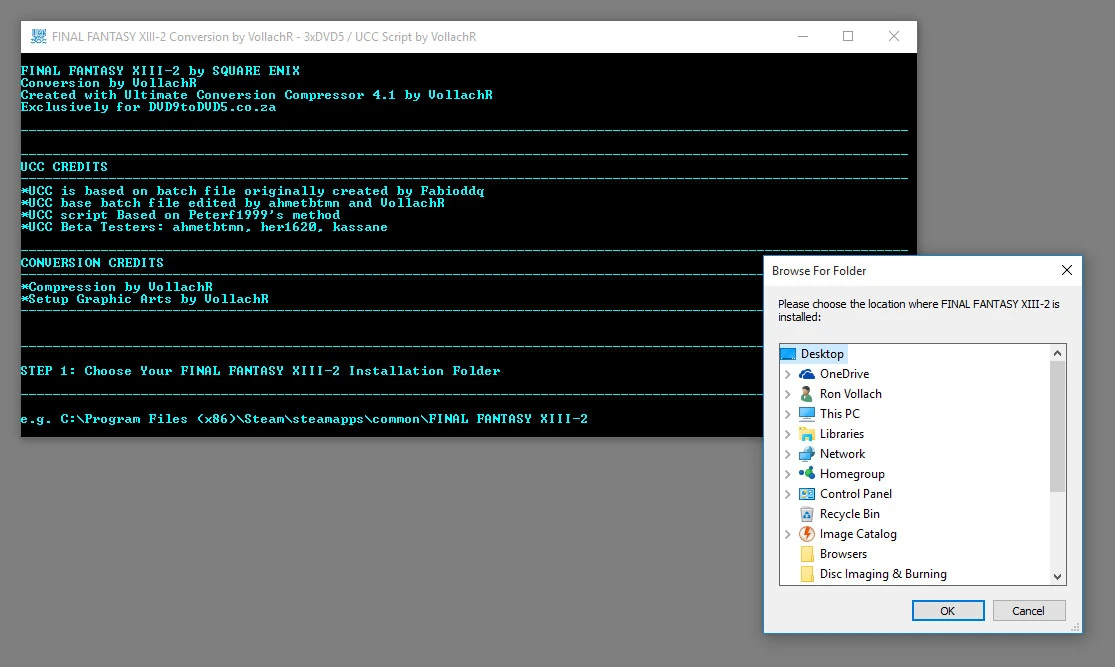Screen dimensions: 1115x667
Task: Close the FINAL FANTASY XIII-2 Conversion window
Action: 894,36
